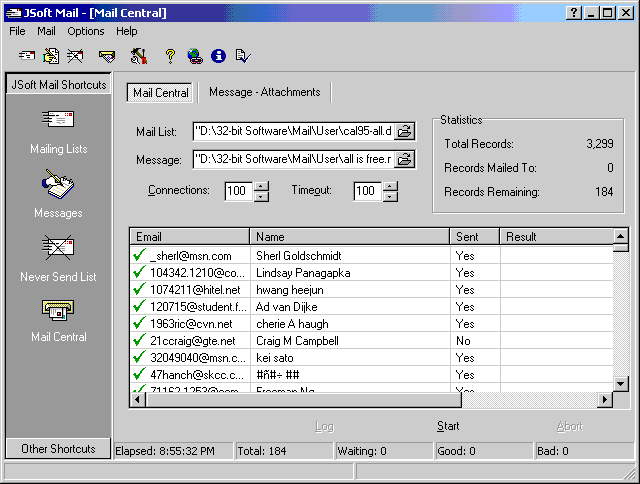Click the Total: 184 status entry
The image size is (640, 484).
click(x=284, y=451)
